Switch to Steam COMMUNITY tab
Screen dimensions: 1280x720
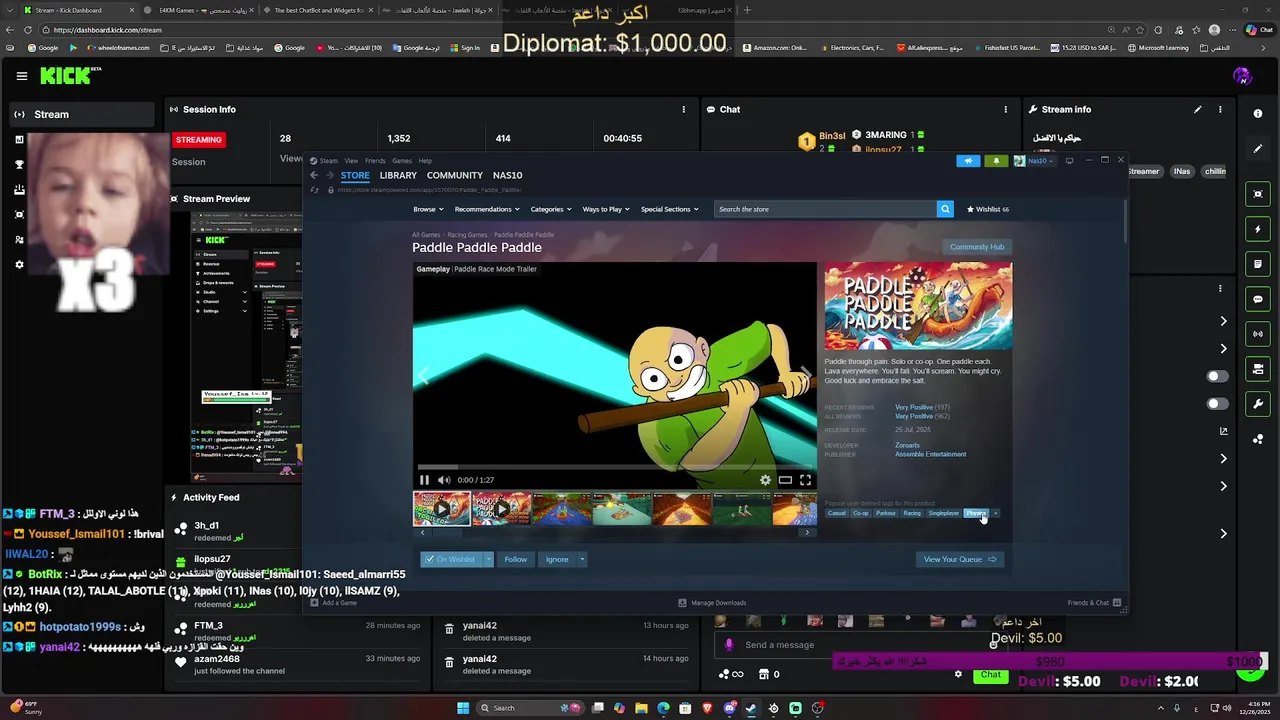point(455,175)
